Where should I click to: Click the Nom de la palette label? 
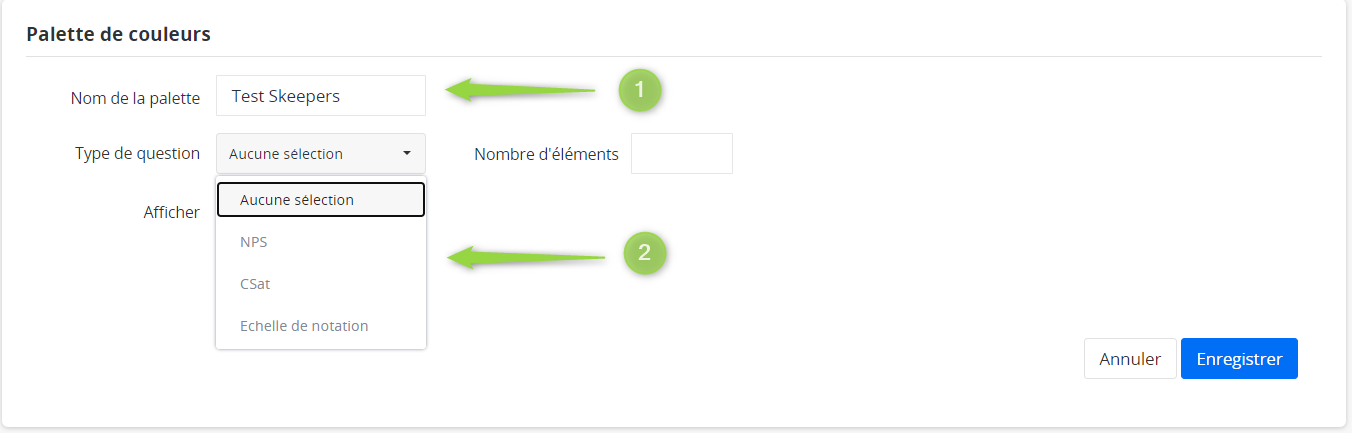[x=136, y=98]
